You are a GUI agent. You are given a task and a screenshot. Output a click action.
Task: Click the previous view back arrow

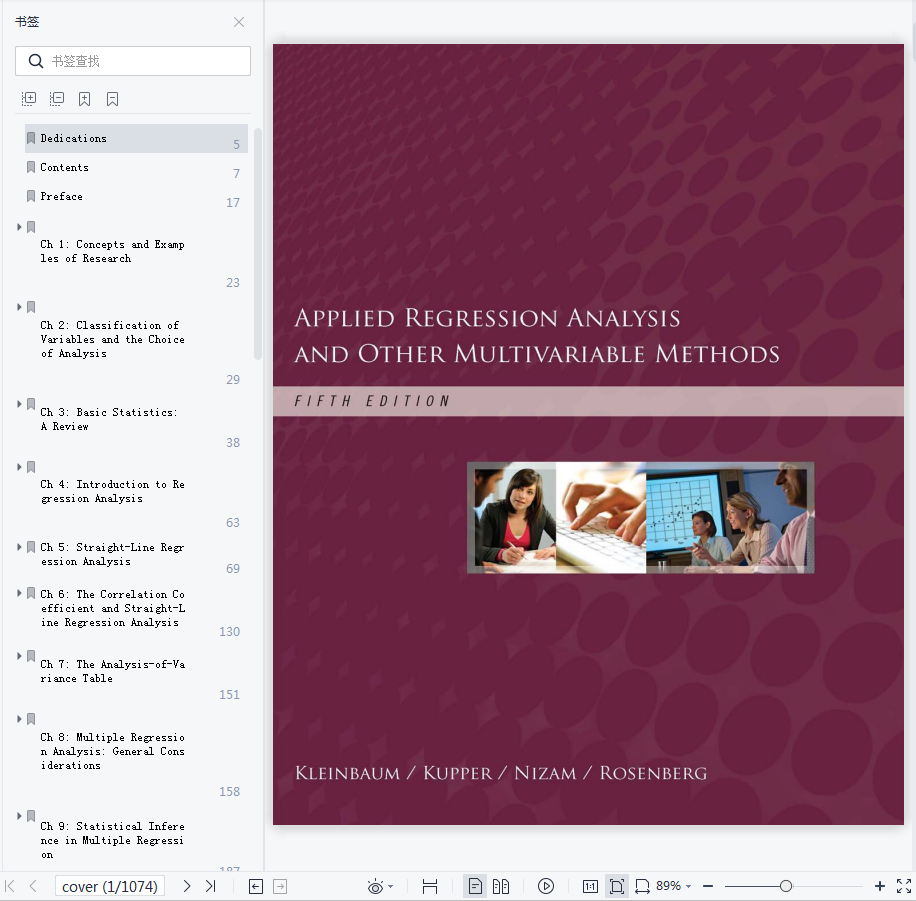(x=256, y=886)
